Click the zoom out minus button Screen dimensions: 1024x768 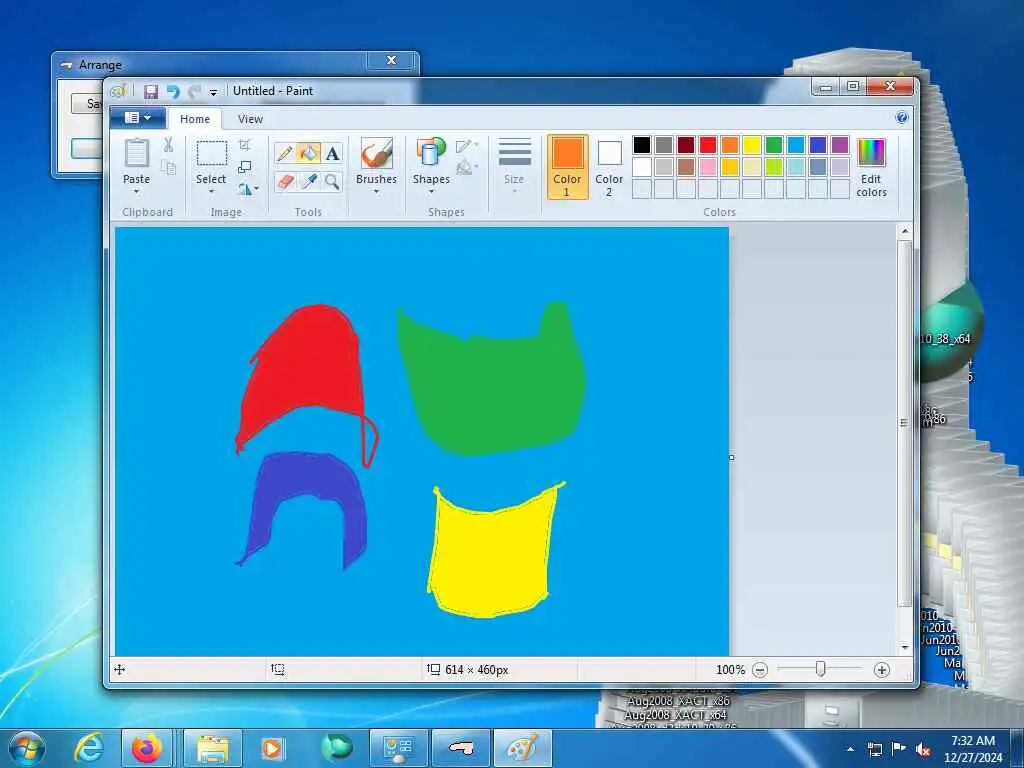tap(760, 669)
